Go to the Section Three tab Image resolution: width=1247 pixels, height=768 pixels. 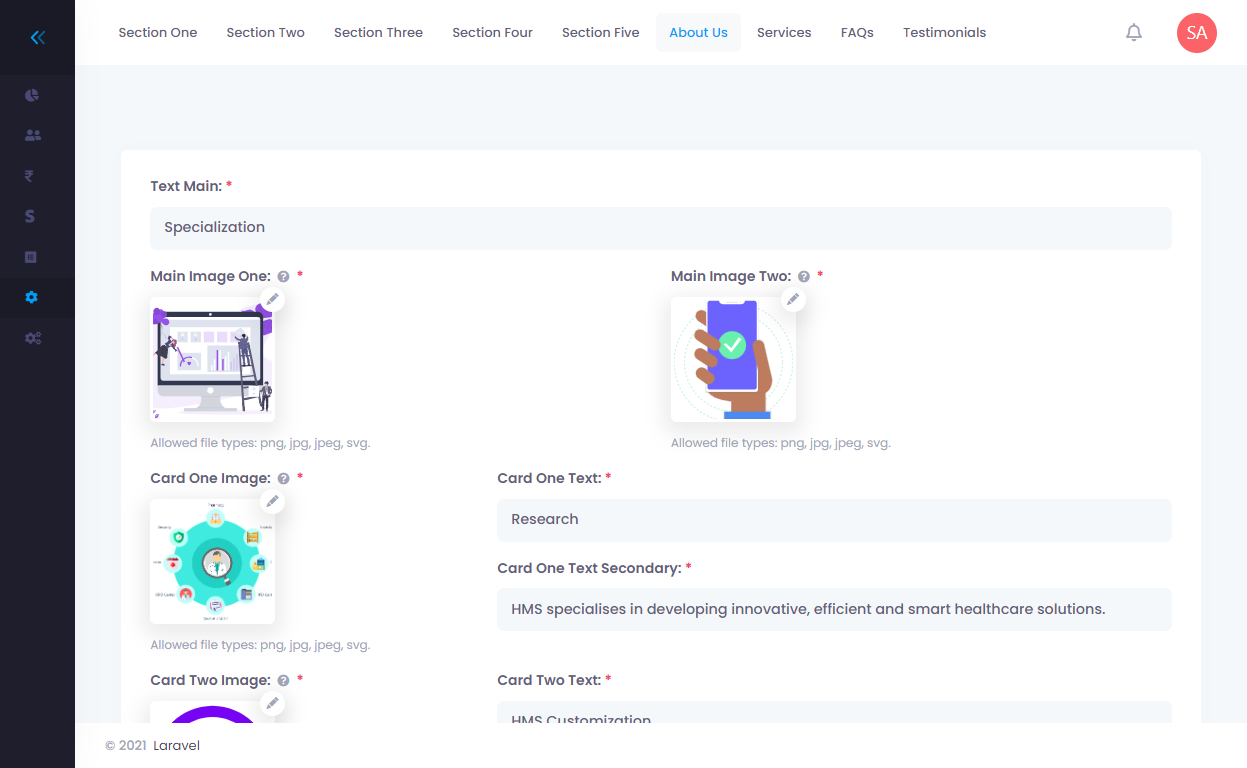(378, 33)
